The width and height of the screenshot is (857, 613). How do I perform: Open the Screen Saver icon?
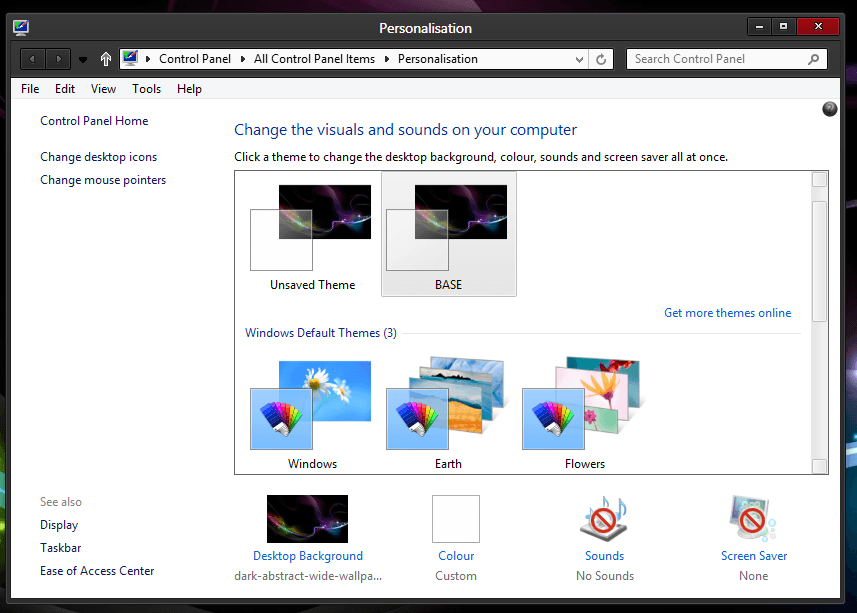(753, 519)
